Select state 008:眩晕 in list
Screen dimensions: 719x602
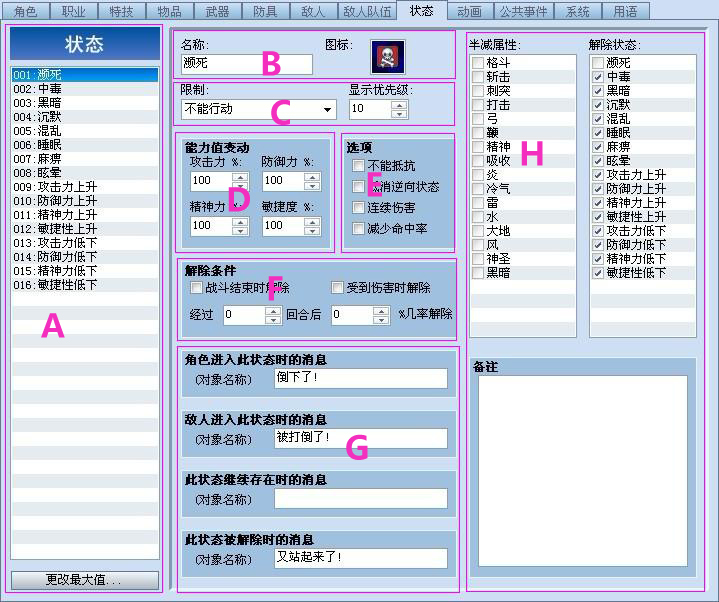tap(85, 173)
